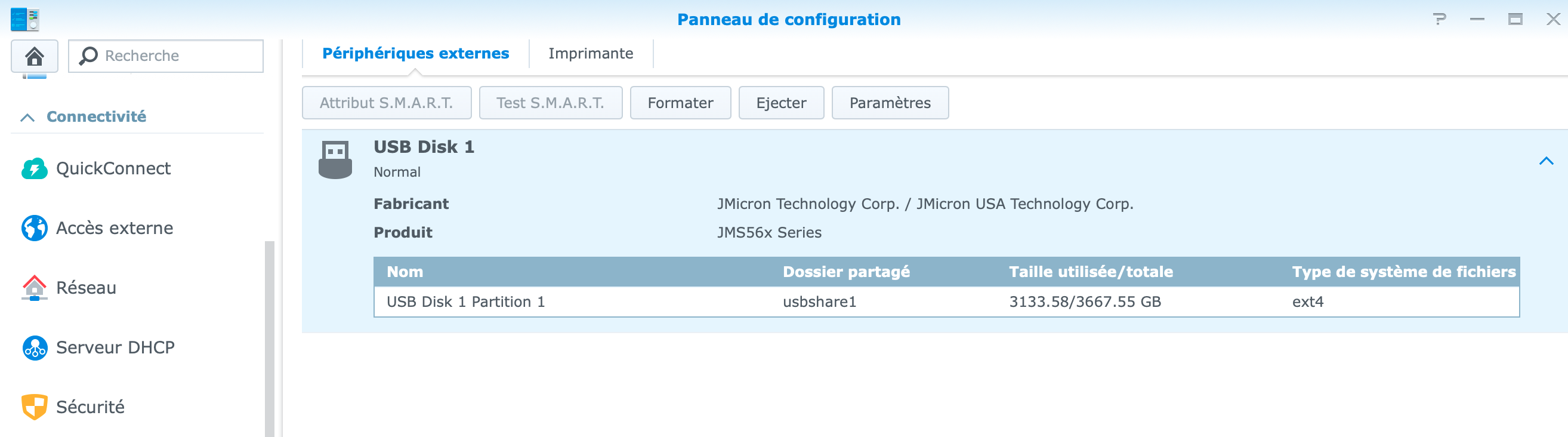This screenshot has width=1568, height=437.
Task: Open QuickConnect from the cloud icon
Action: pos(34,168)
